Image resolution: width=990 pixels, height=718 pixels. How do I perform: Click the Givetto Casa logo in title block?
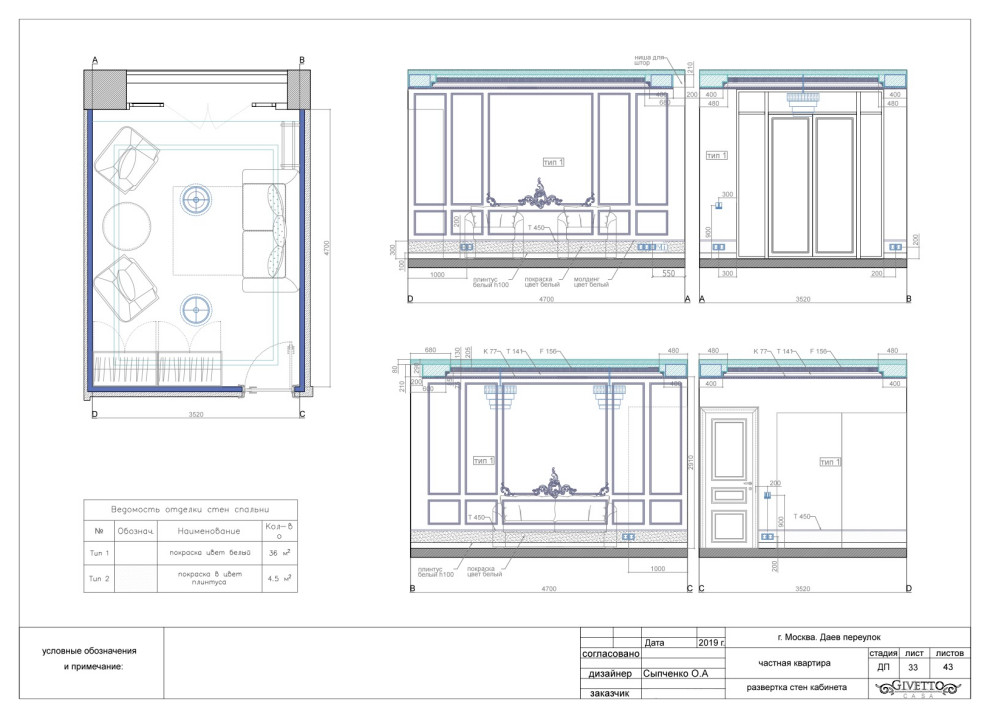point(917,688)
